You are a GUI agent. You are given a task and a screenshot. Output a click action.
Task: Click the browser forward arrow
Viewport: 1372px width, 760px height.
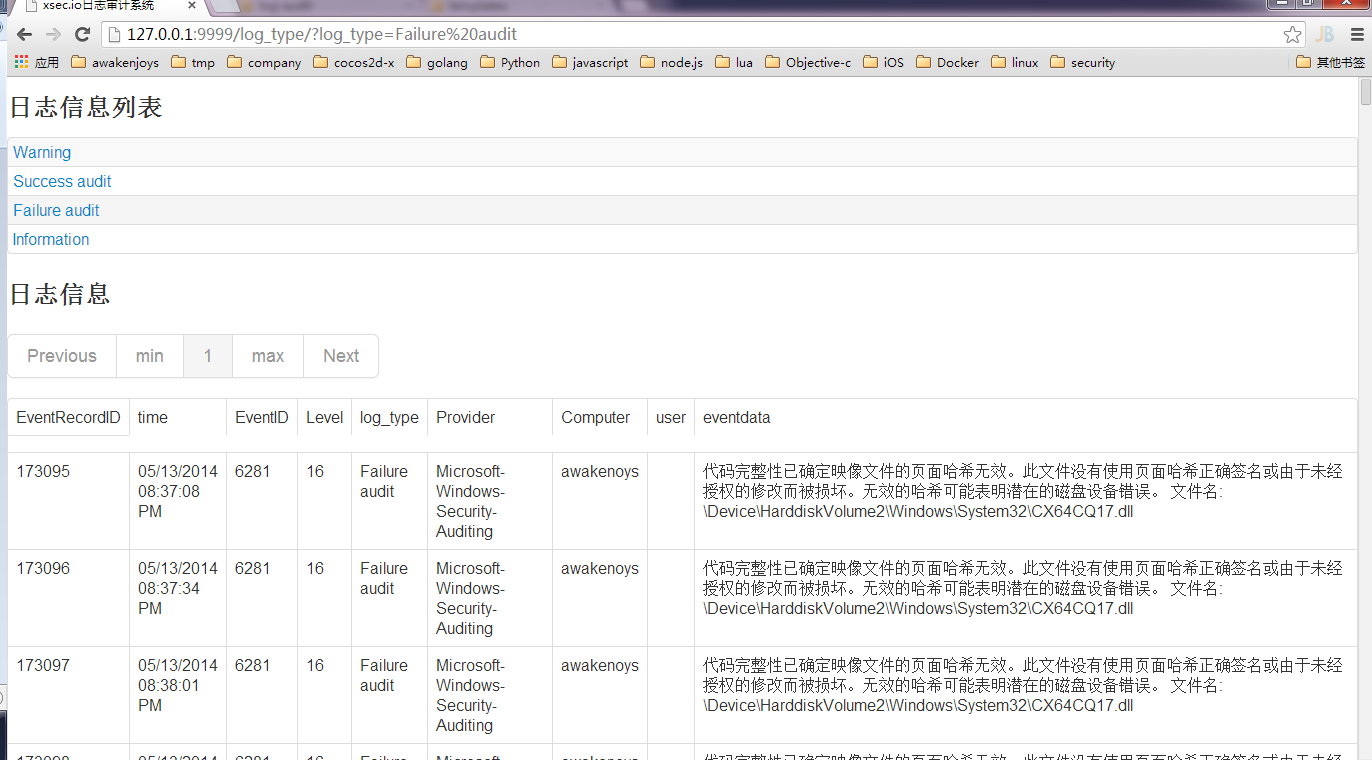pyautogui.click(x=53, y=35)
